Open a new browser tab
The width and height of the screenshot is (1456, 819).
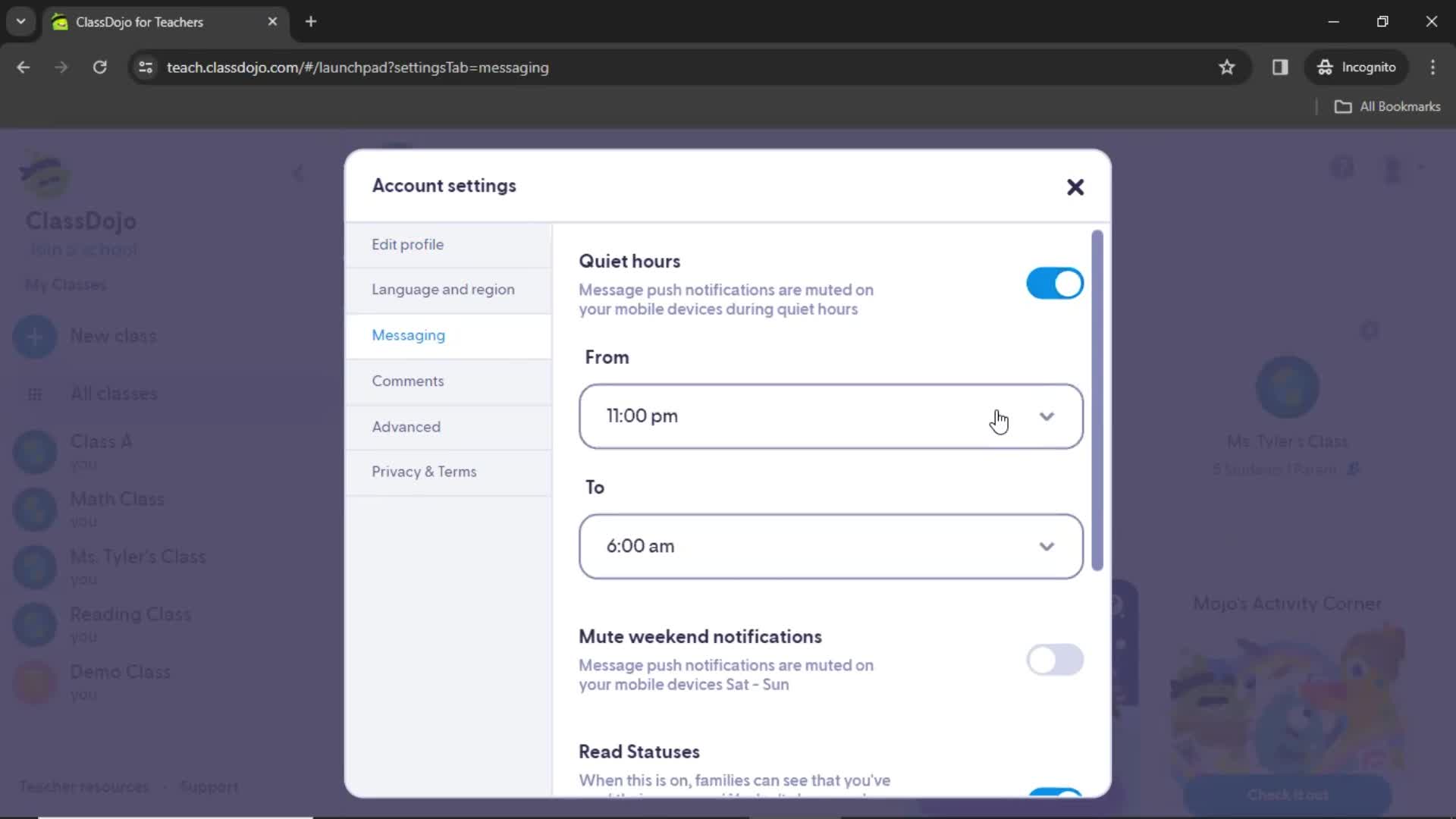[x=311, y=22]
